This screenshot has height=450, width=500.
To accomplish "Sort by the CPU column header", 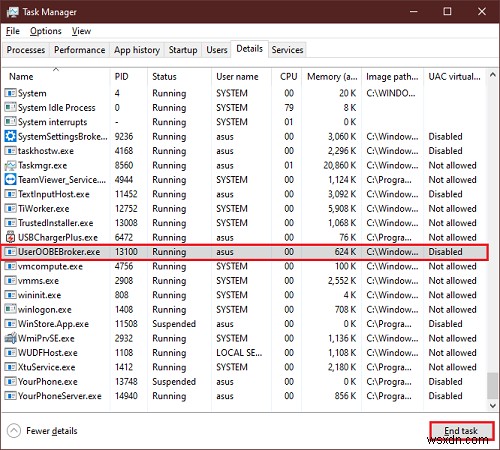I will click(x=287, y=77).
